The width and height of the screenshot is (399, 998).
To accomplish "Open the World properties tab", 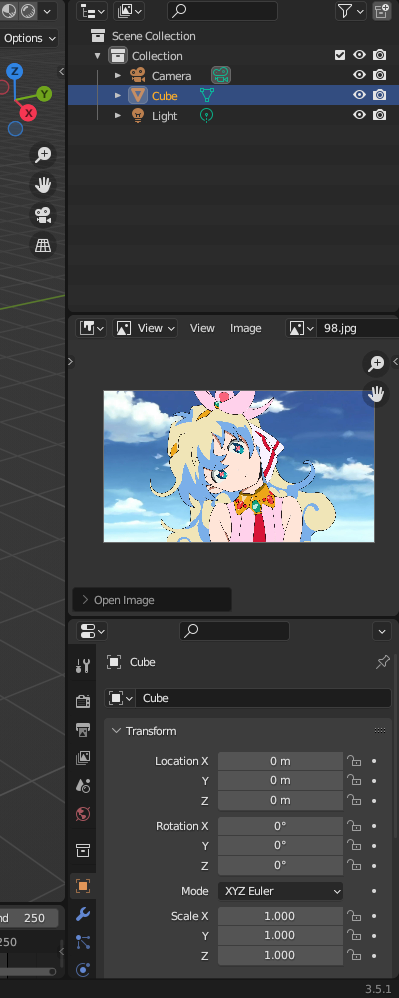I will coord(83,814).
